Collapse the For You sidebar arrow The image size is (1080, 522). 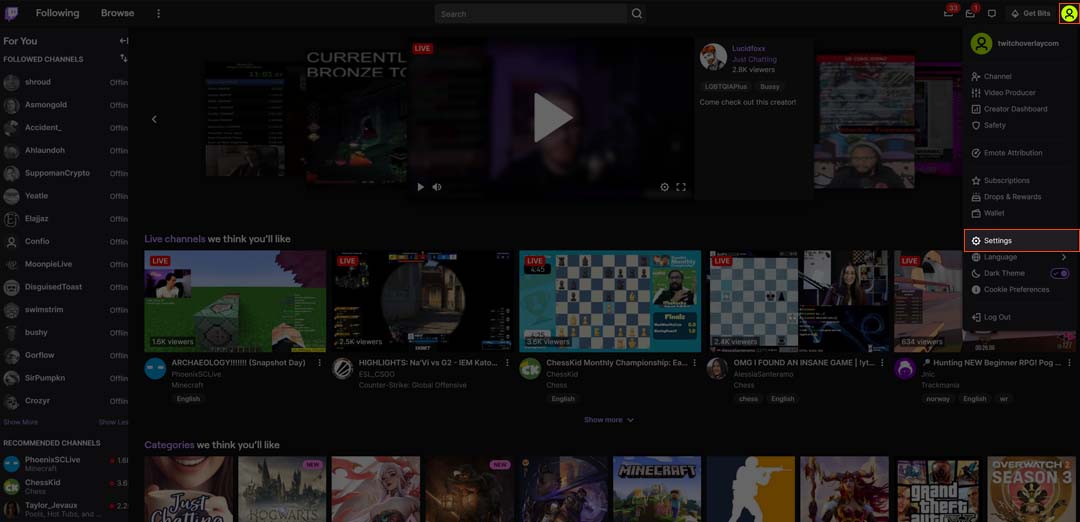point(124,41)
